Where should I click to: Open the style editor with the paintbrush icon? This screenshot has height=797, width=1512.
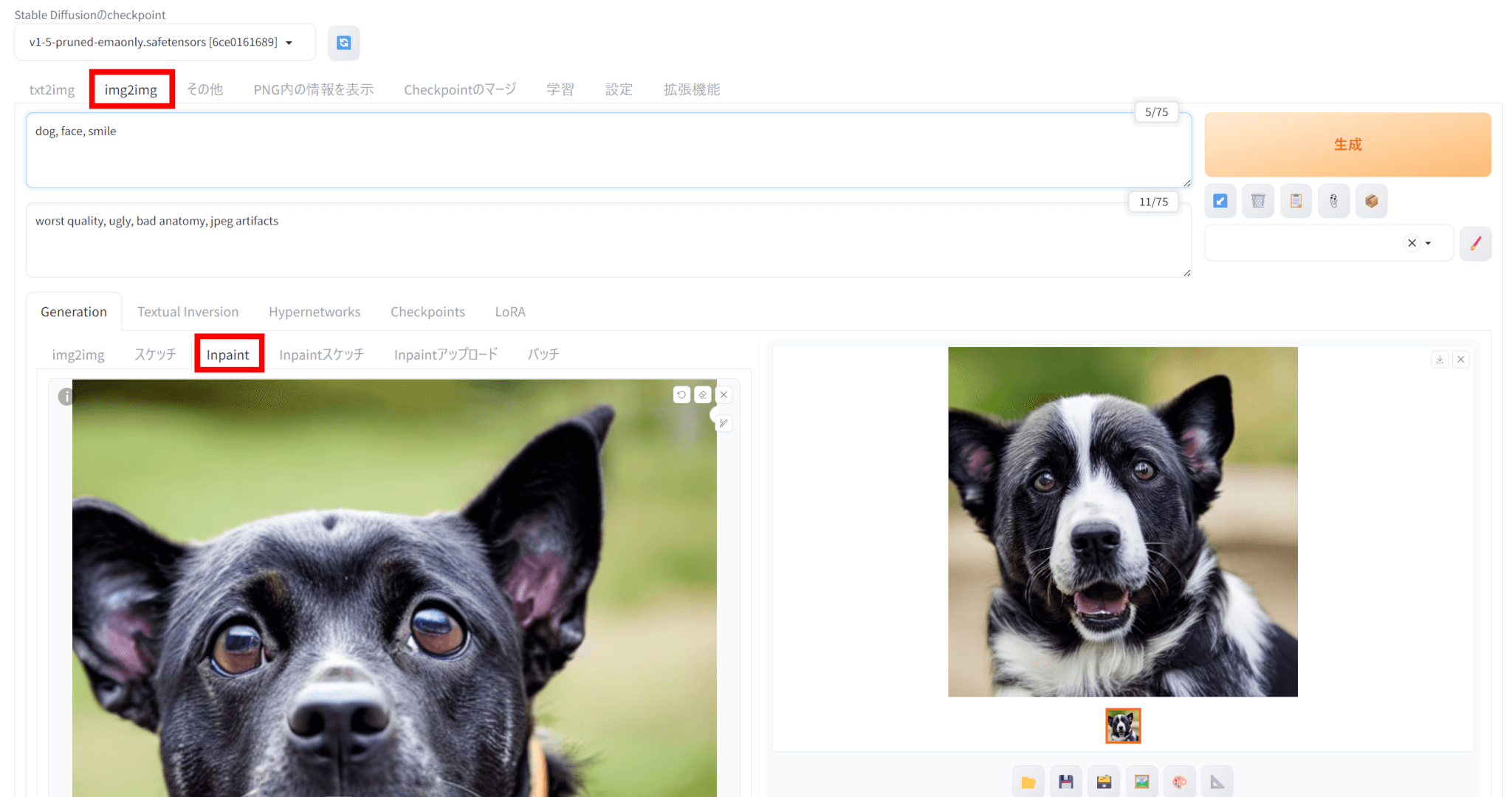coord(1475,243)
